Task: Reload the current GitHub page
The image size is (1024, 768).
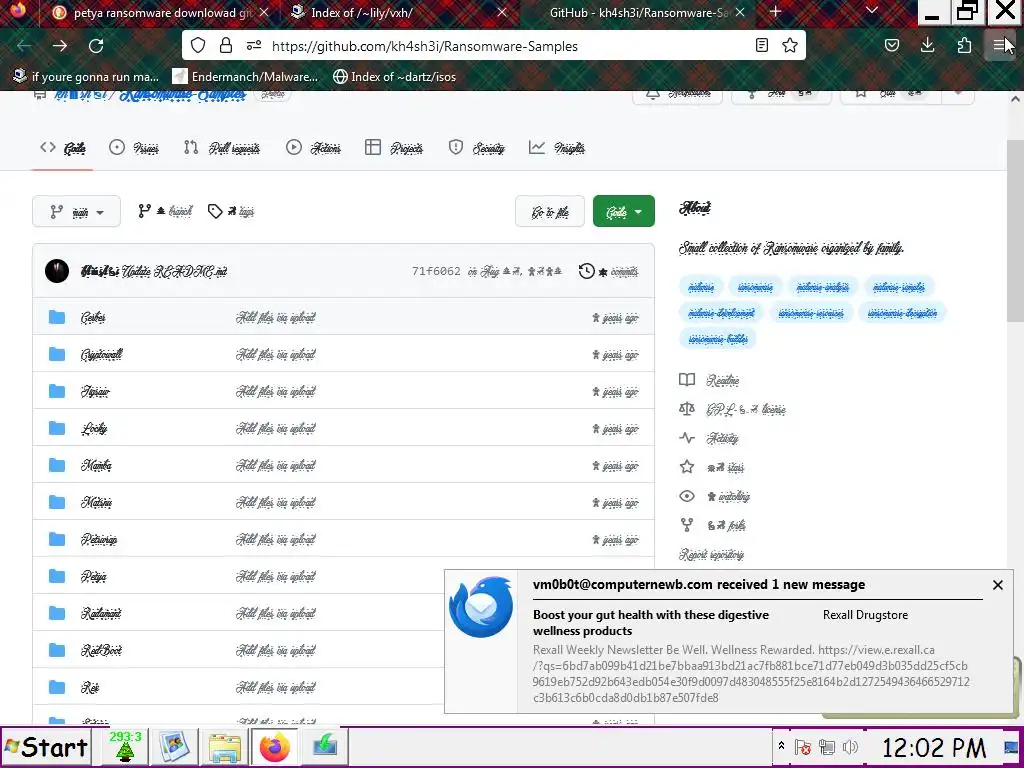Action: (x=96, y=46)
